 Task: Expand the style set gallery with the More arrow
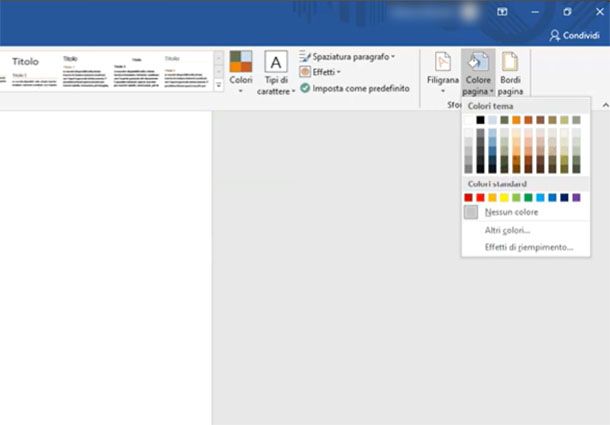219,85
